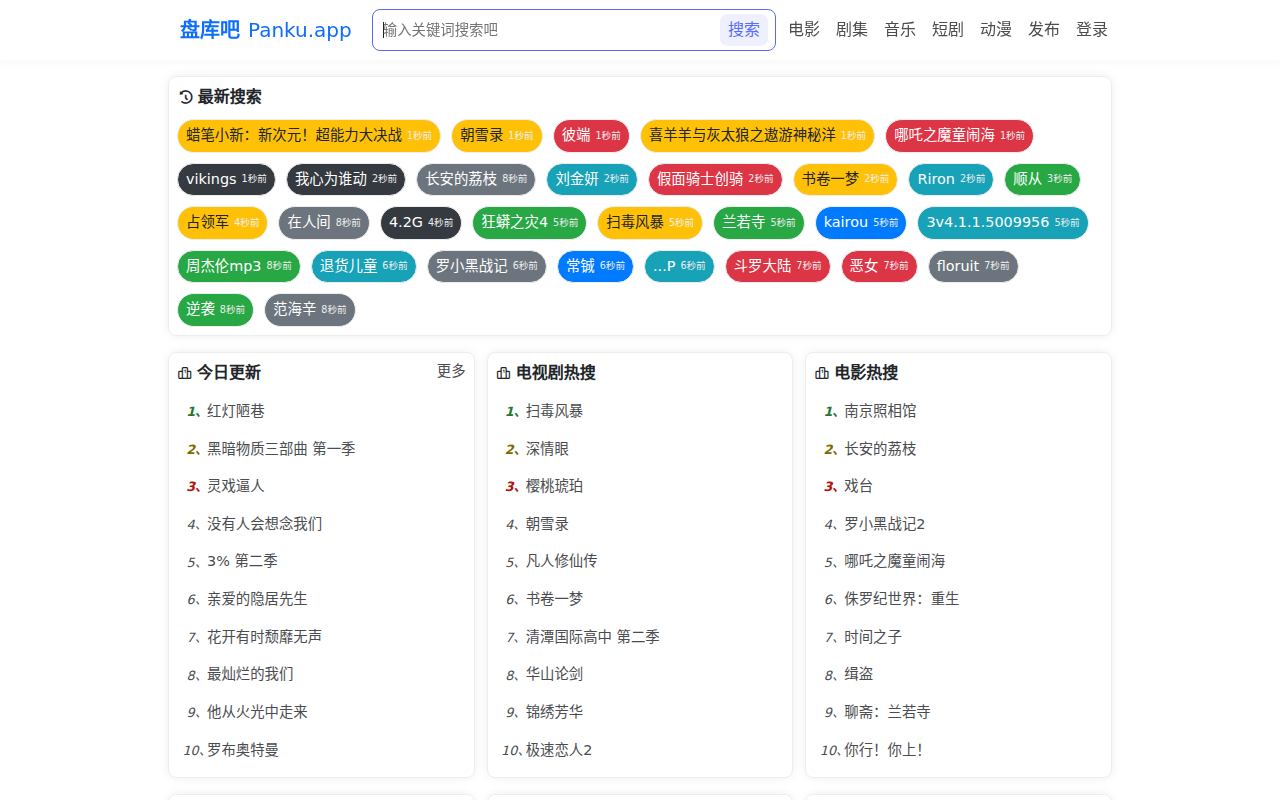Select the 斗罗大陆 search tag
The height and width of the screenshot is (800, 1280).
click(778, 266)
